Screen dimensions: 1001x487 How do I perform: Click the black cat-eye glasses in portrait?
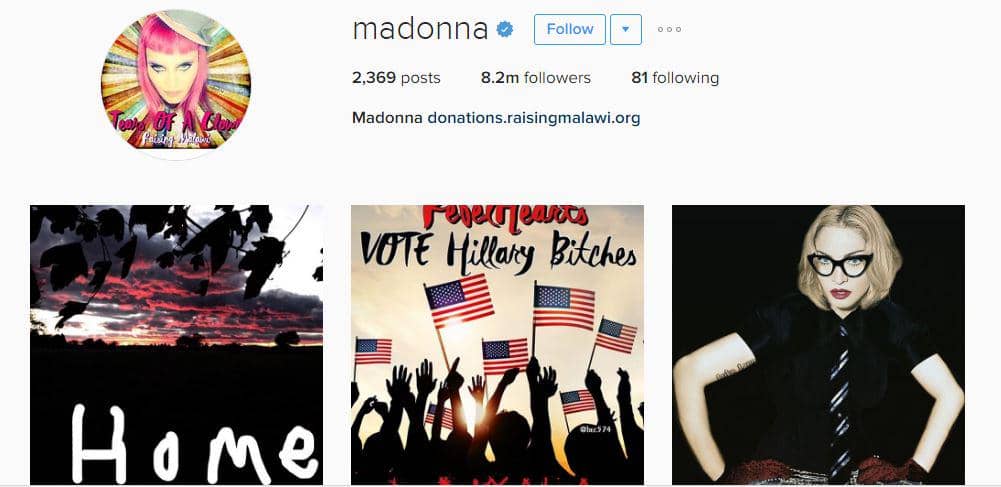coord(839,264)
